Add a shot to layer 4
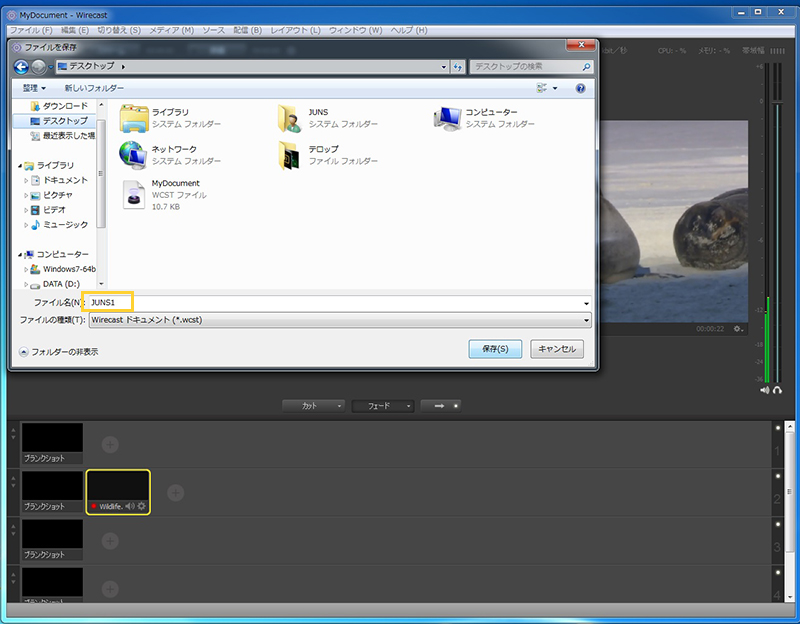Image resolution: width=800 pixels, height=624 pixels. 110,589
